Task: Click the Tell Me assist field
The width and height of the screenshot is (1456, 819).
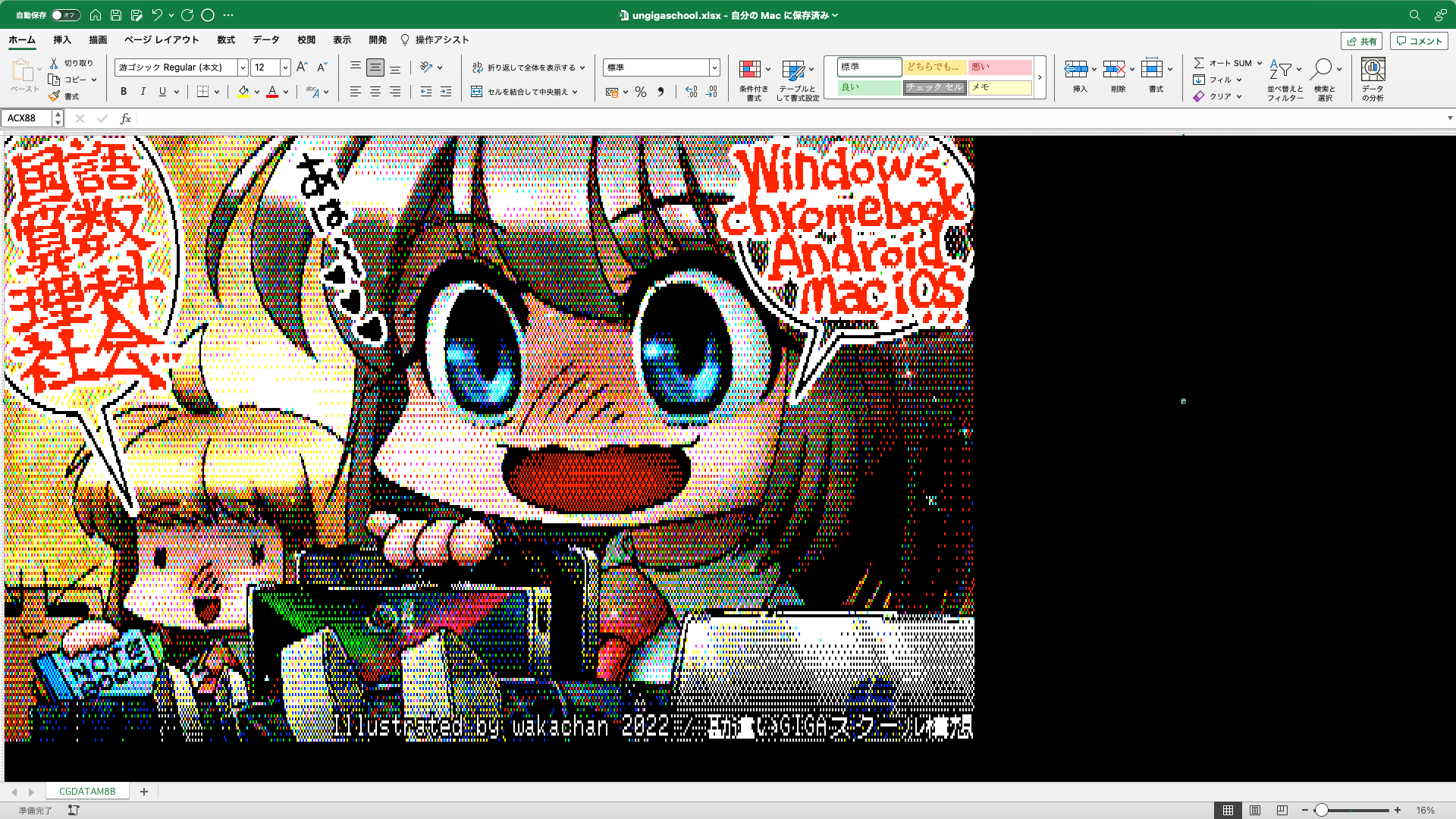Action: 435,40
